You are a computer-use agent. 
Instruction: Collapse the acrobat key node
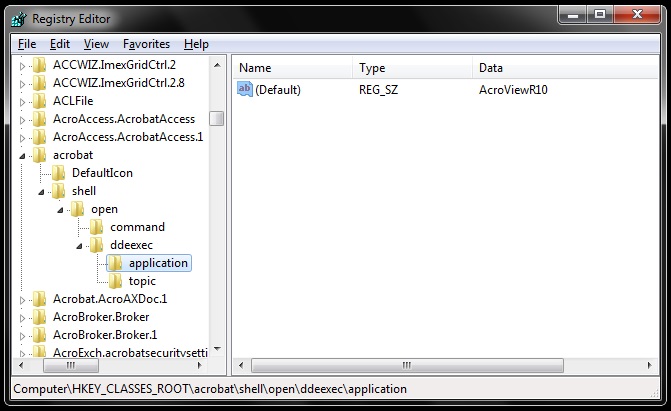23,156
